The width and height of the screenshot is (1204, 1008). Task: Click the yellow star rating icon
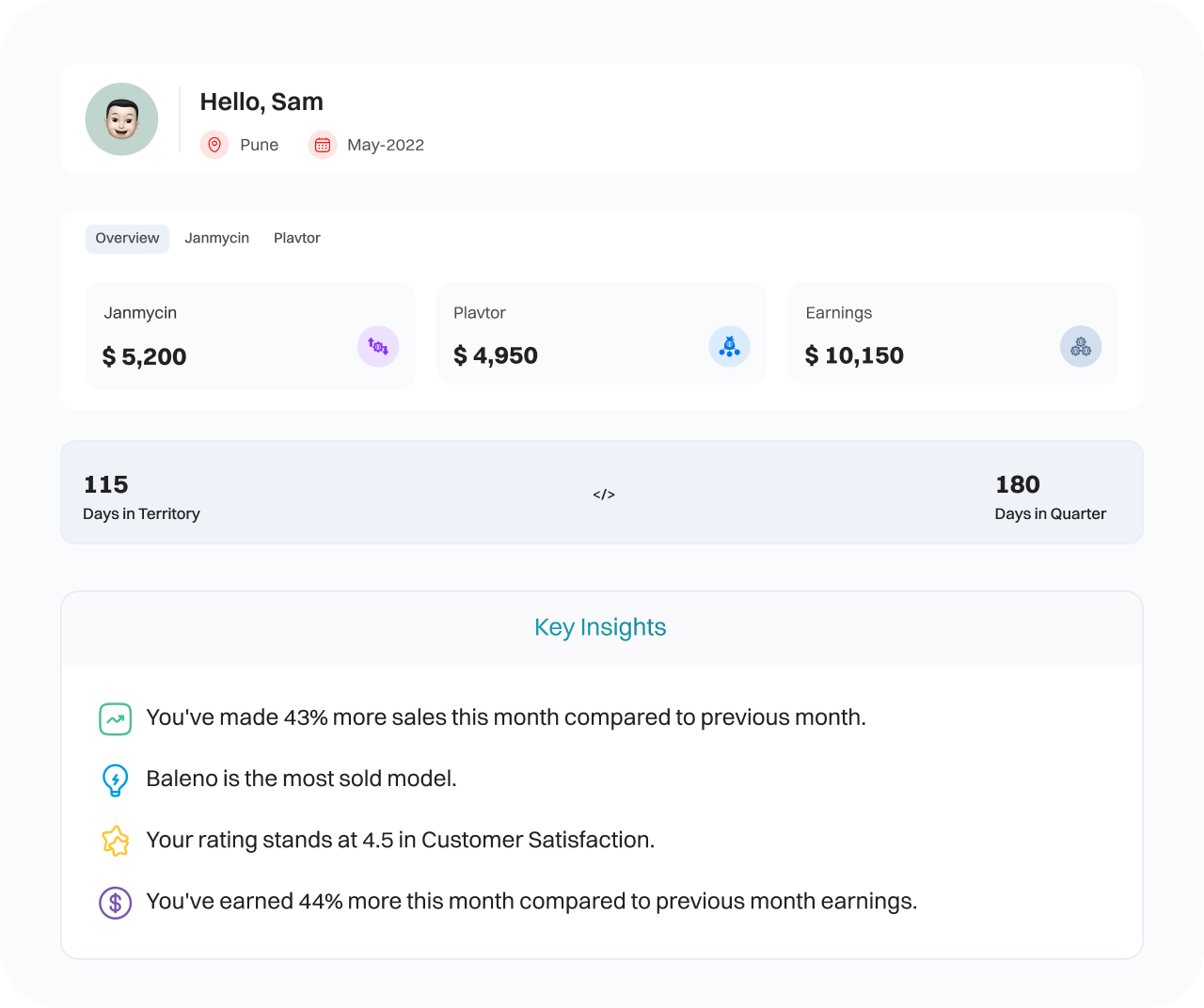pyautogui.click(x=115, y=841)
